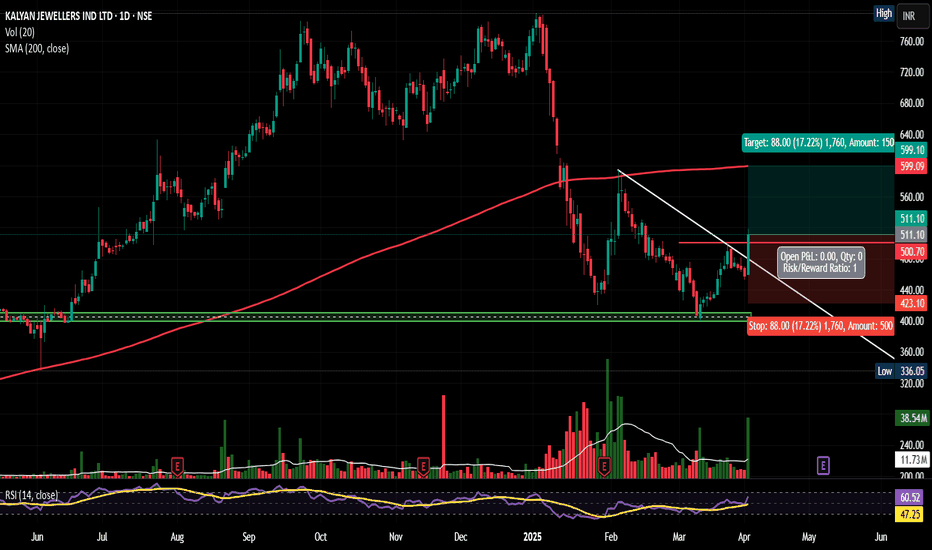Select the green horizontal support zone

coord(376,317)
